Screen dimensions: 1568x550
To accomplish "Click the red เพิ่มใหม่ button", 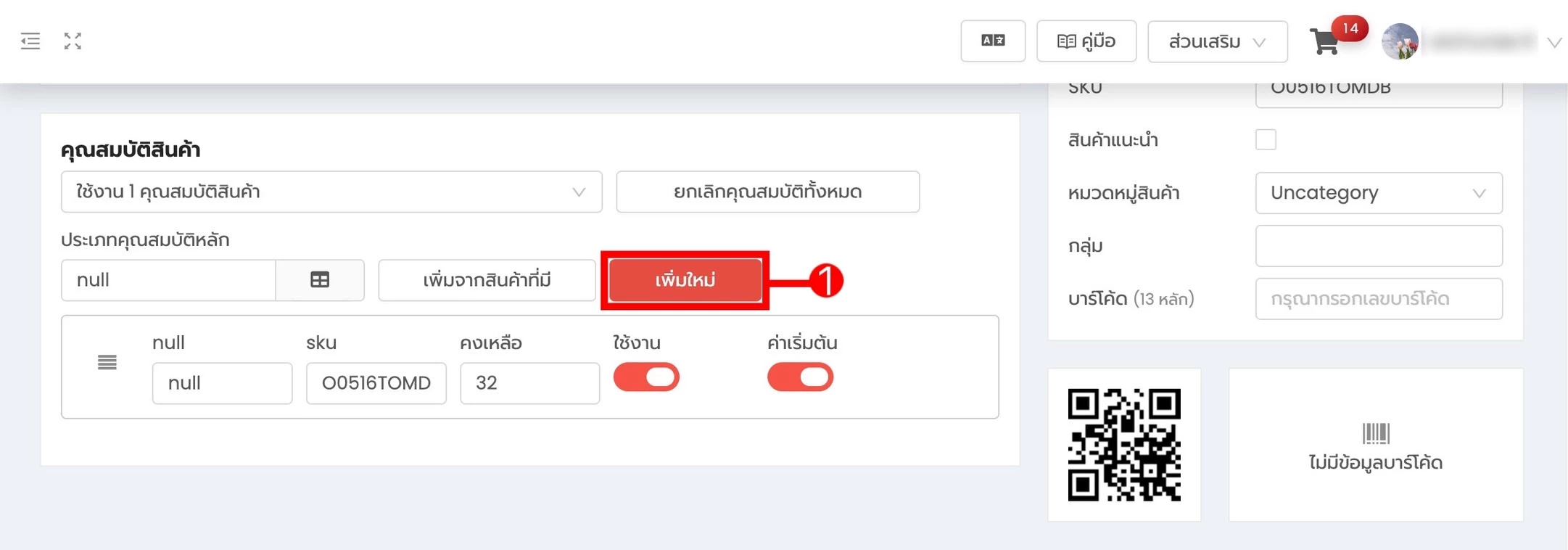I will tap(685, 280).
